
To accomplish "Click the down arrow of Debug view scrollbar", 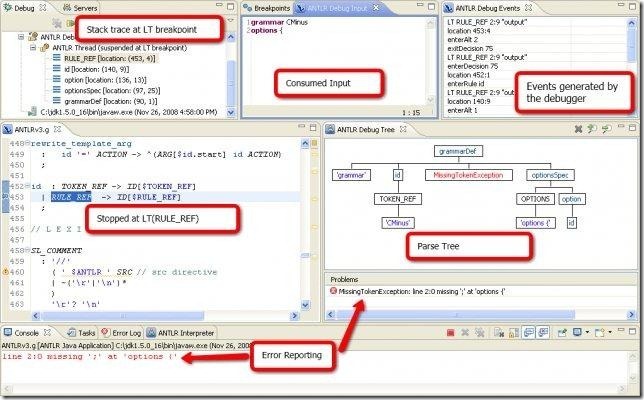I will (231, 112).
